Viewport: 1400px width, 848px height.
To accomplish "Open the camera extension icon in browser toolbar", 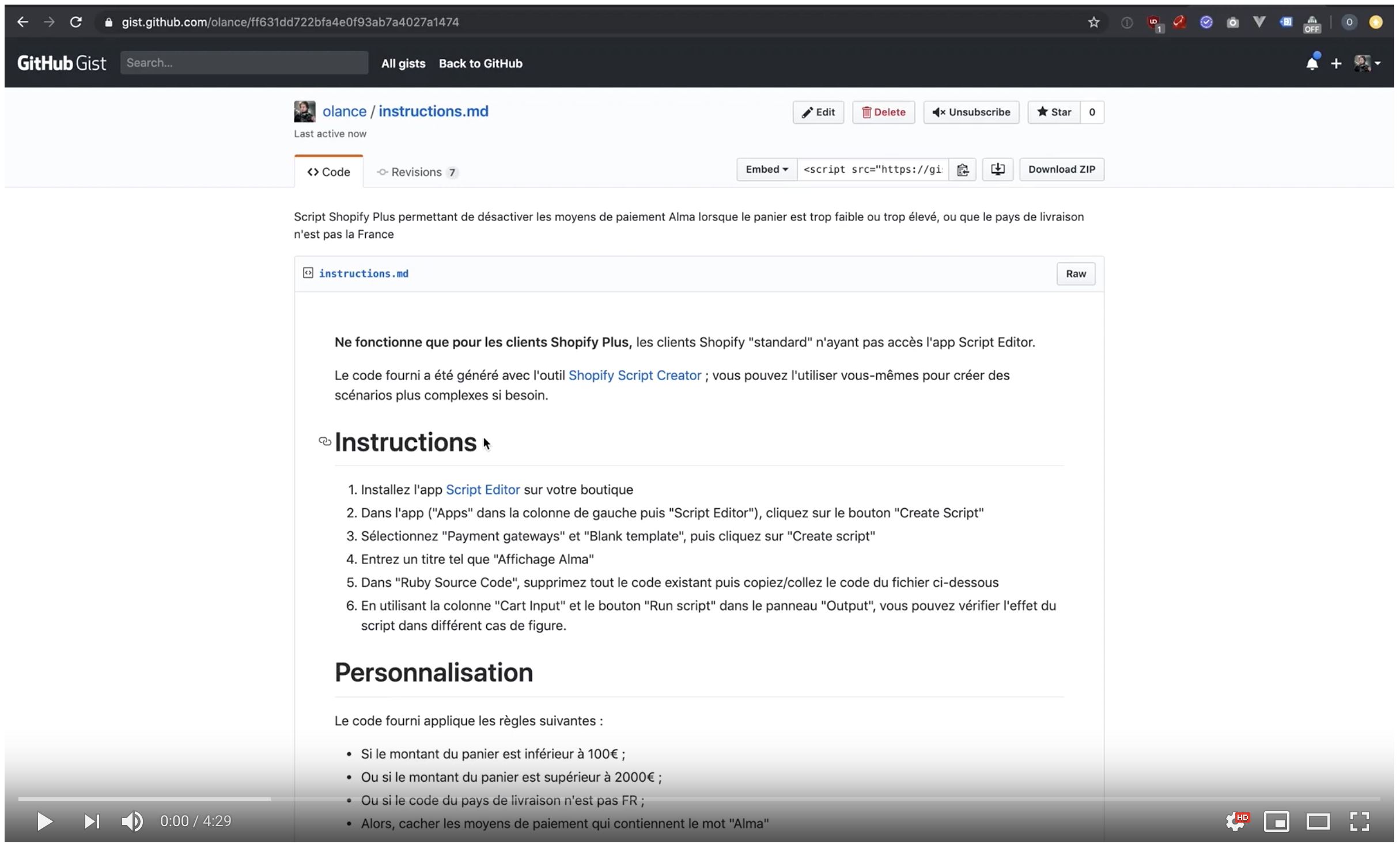I will (1232, 22).
